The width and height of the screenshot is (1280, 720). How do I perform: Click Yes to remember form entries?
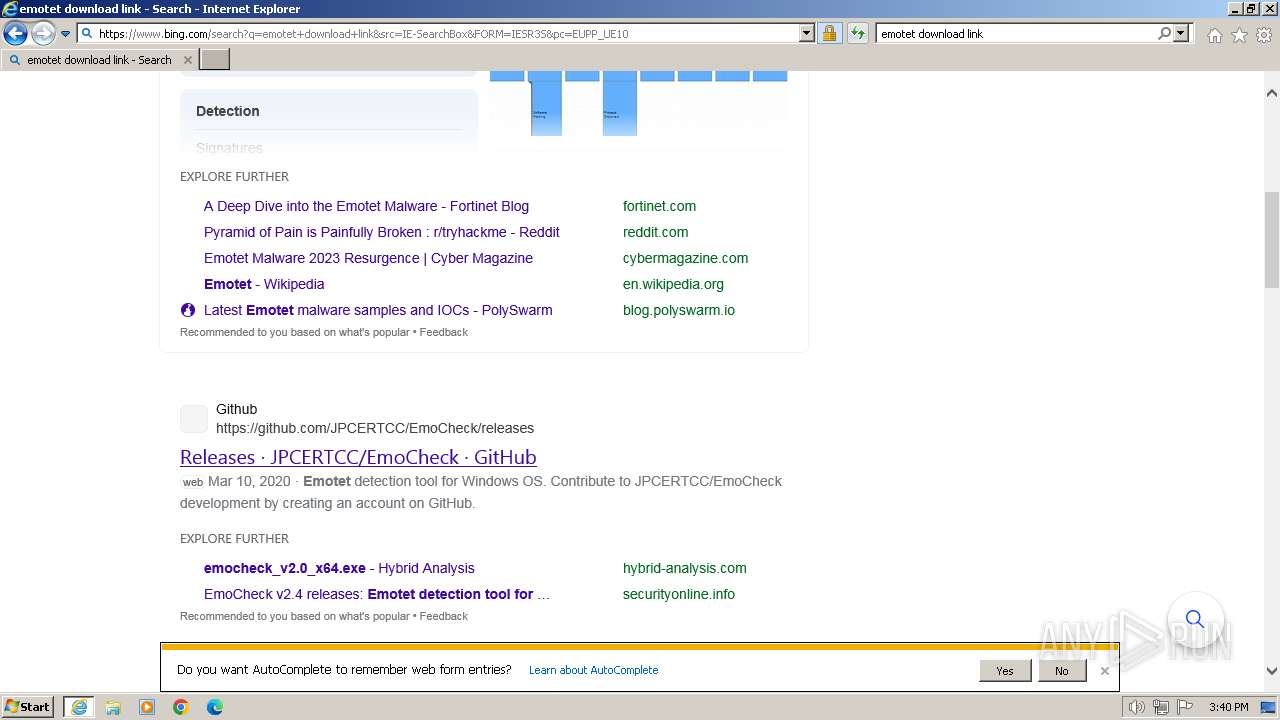[x=1005, y=671]
